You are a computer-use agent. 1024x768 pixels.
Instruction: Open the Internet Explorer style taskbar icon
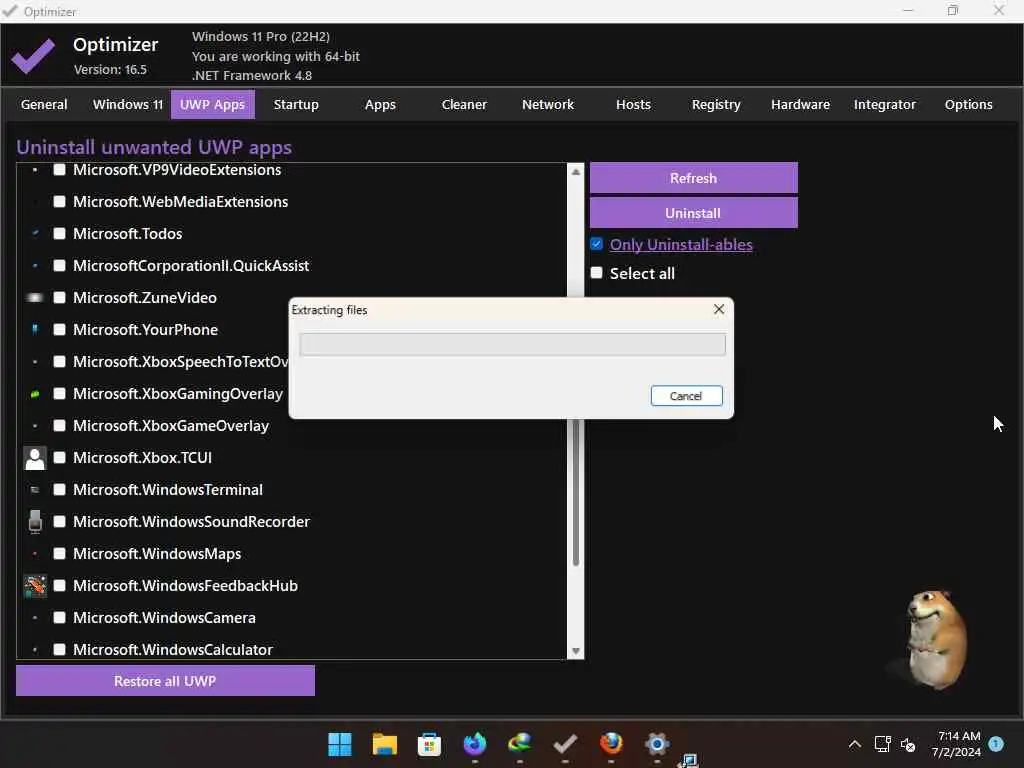click(520, 744)
